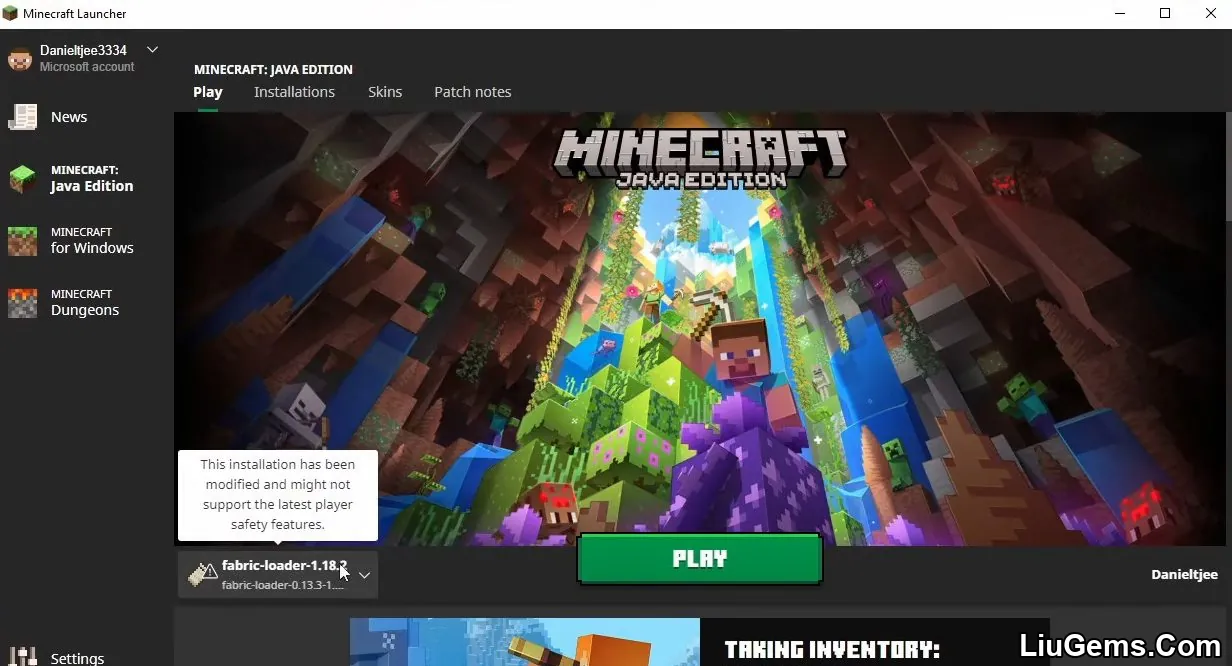Expand the account dropdown chevron
This screenshot has width=1232, height=666.
[x=153, y=49]
